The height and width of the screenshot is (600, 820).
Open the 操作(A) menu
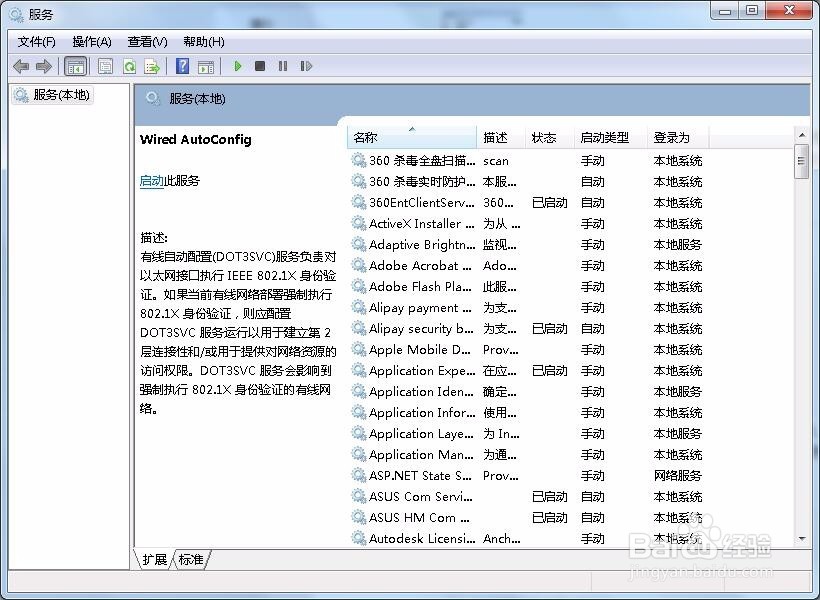pyautogui.click(x=92, y=42)
